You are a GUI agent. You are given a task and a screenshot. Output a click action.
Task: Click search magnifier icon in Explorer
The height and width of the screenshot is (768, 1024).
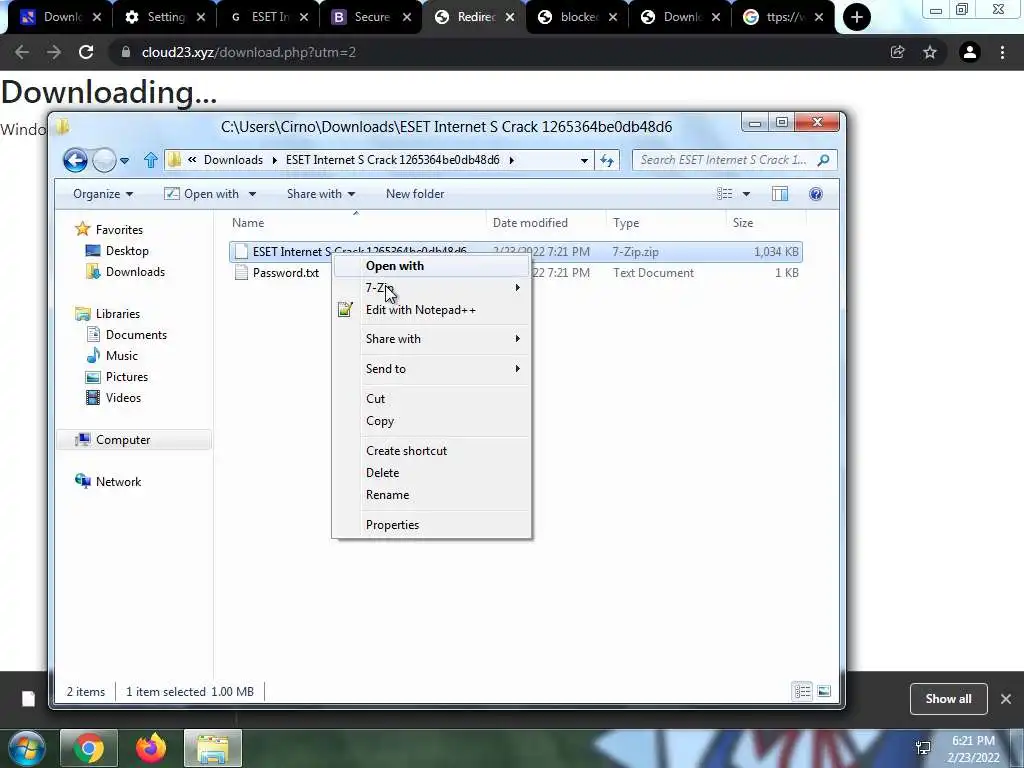click(x=824, y=160)
